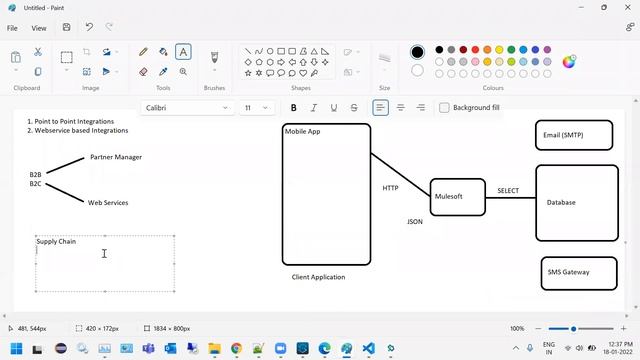Click the Resize and skew icon

tap(87, 72)
